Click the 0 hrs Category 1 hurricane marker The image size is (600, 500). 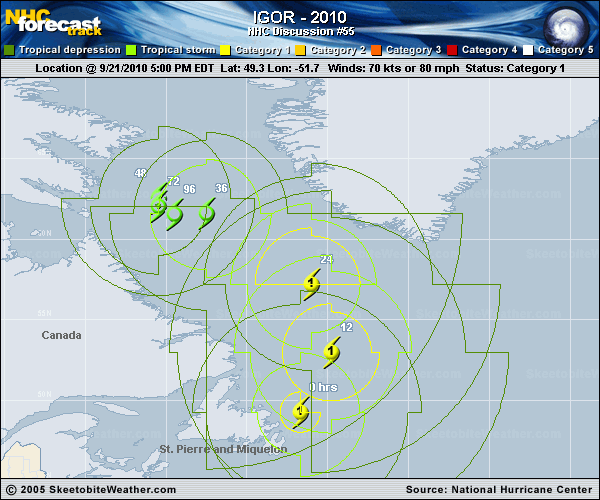point(300,412)
